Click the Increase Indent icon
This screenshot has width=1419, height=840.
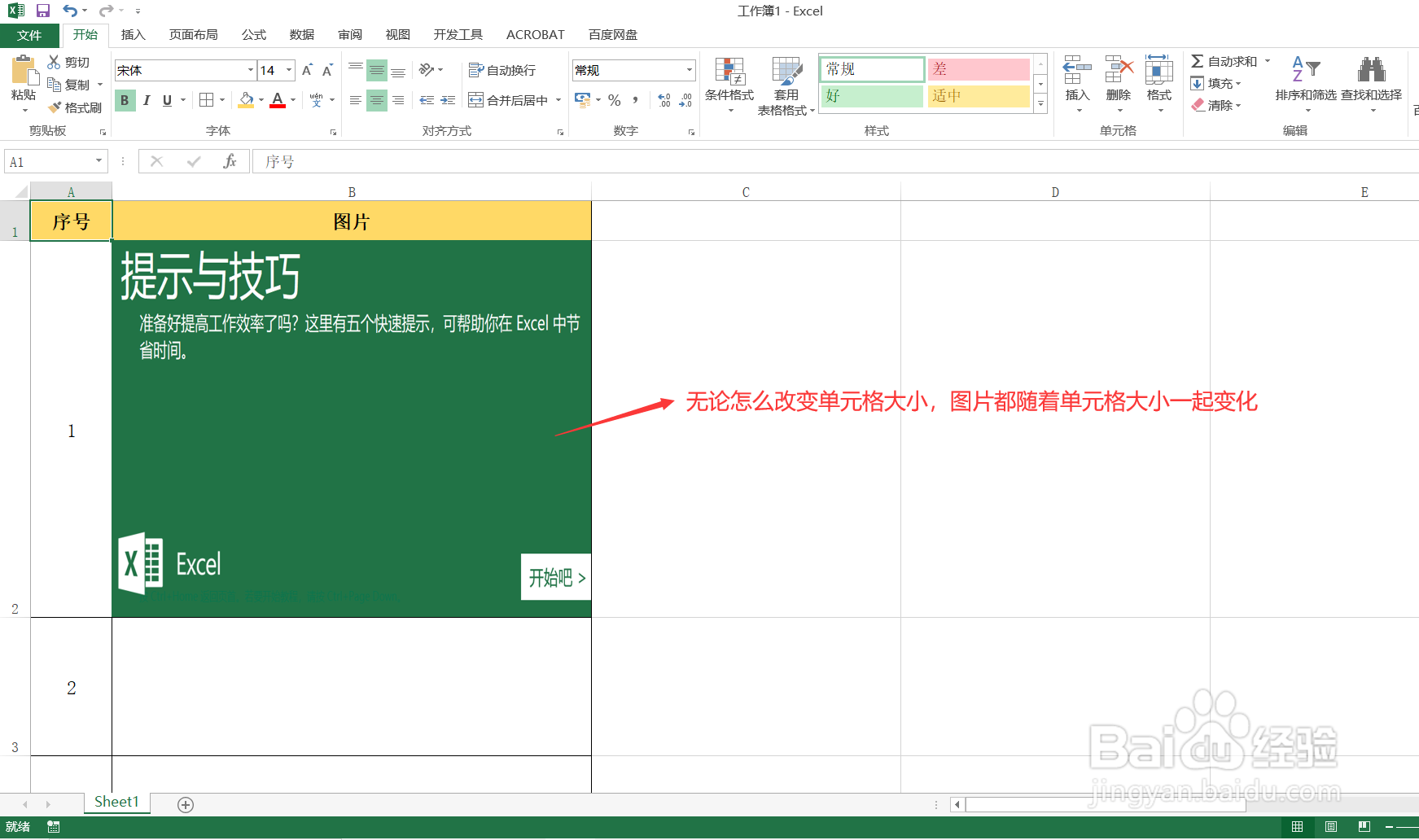[448, 100]
